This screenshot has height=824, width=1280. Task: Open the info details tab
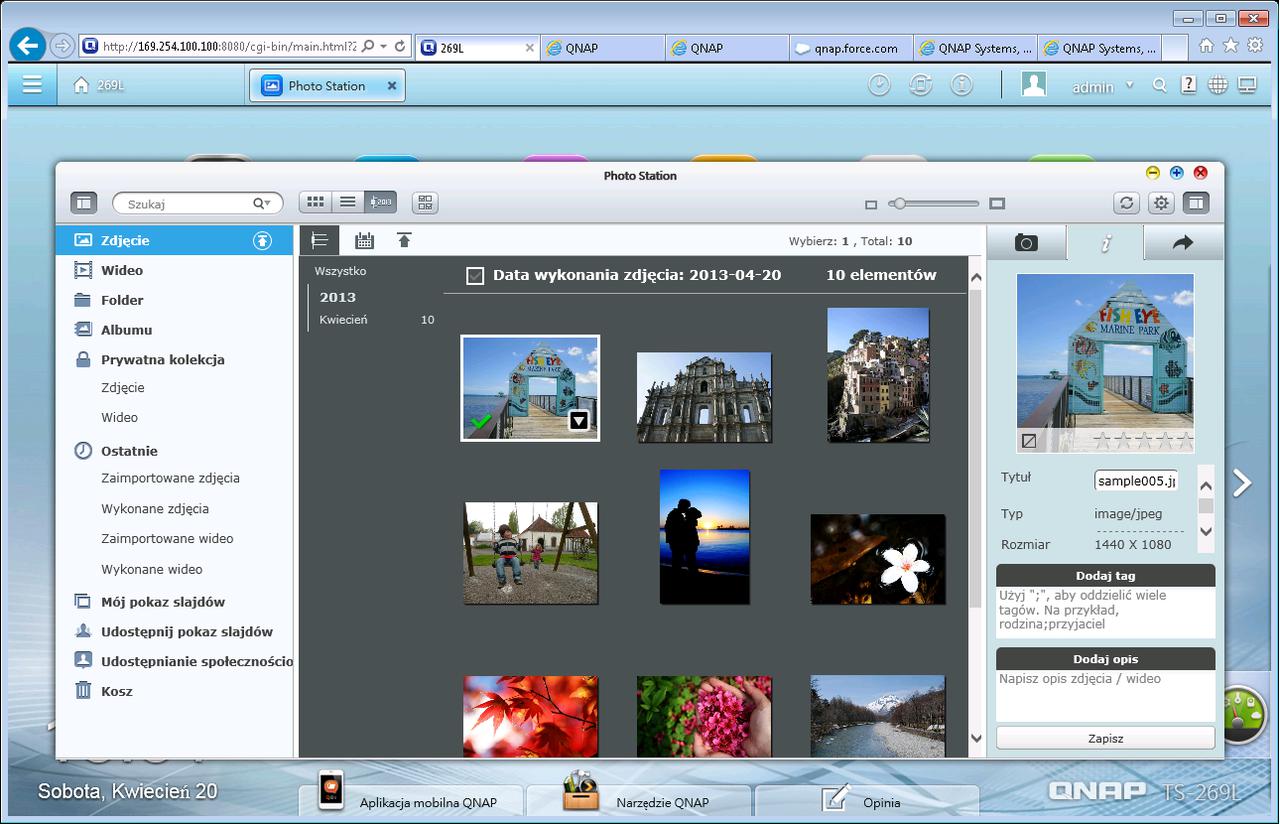click(1105, 243)
